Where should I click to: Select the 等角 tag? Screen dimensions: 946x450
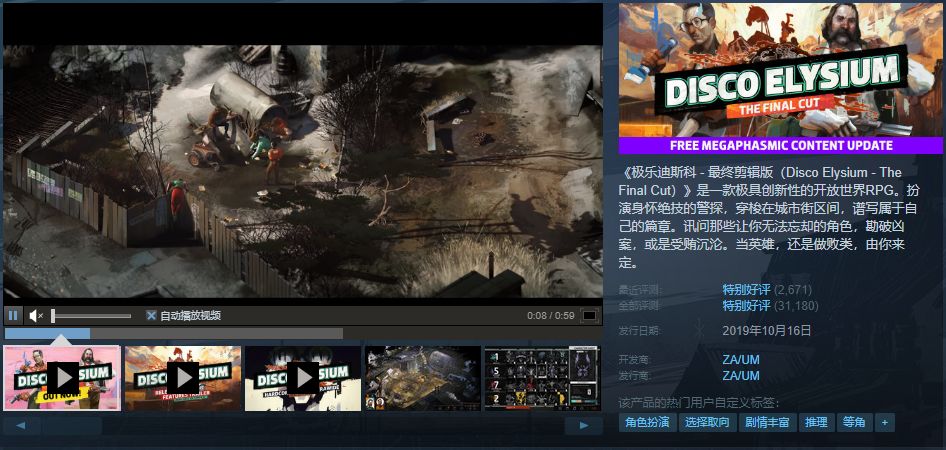pyautogui.click(x=854, y=422)
